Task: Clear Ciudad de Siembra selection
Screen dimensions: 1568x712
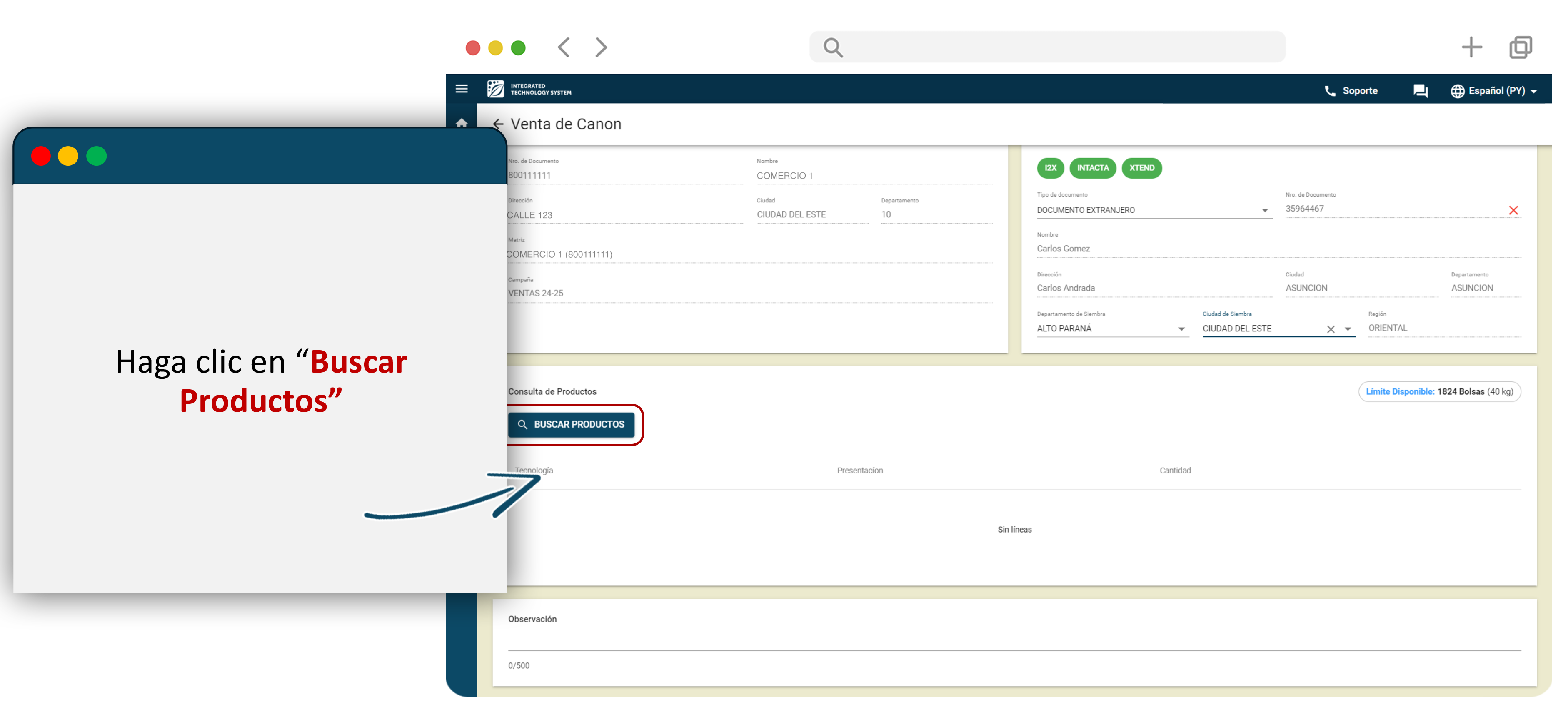Action: 1331,329
